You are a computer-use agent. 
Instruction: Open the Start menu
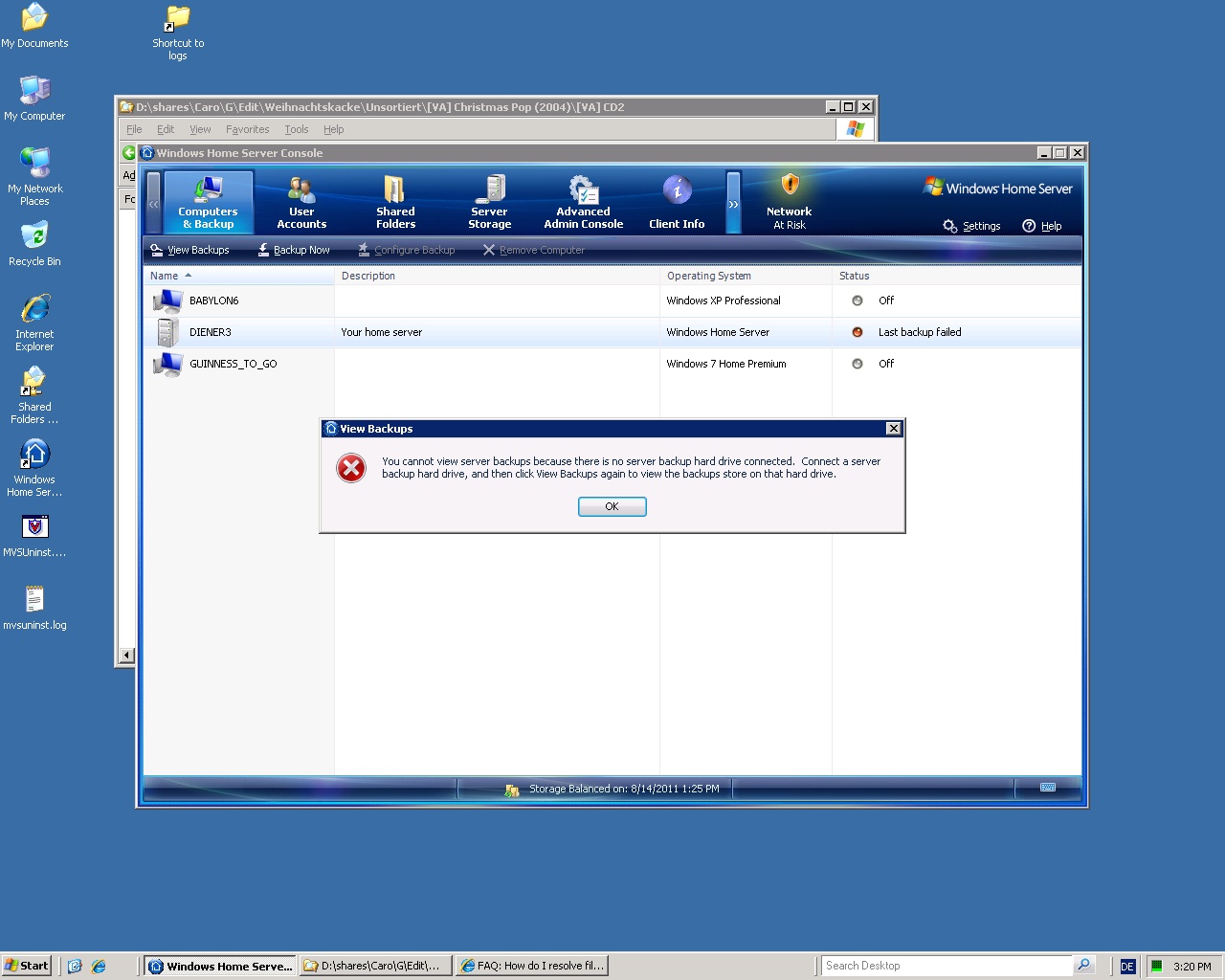click(x=27, y=966)
